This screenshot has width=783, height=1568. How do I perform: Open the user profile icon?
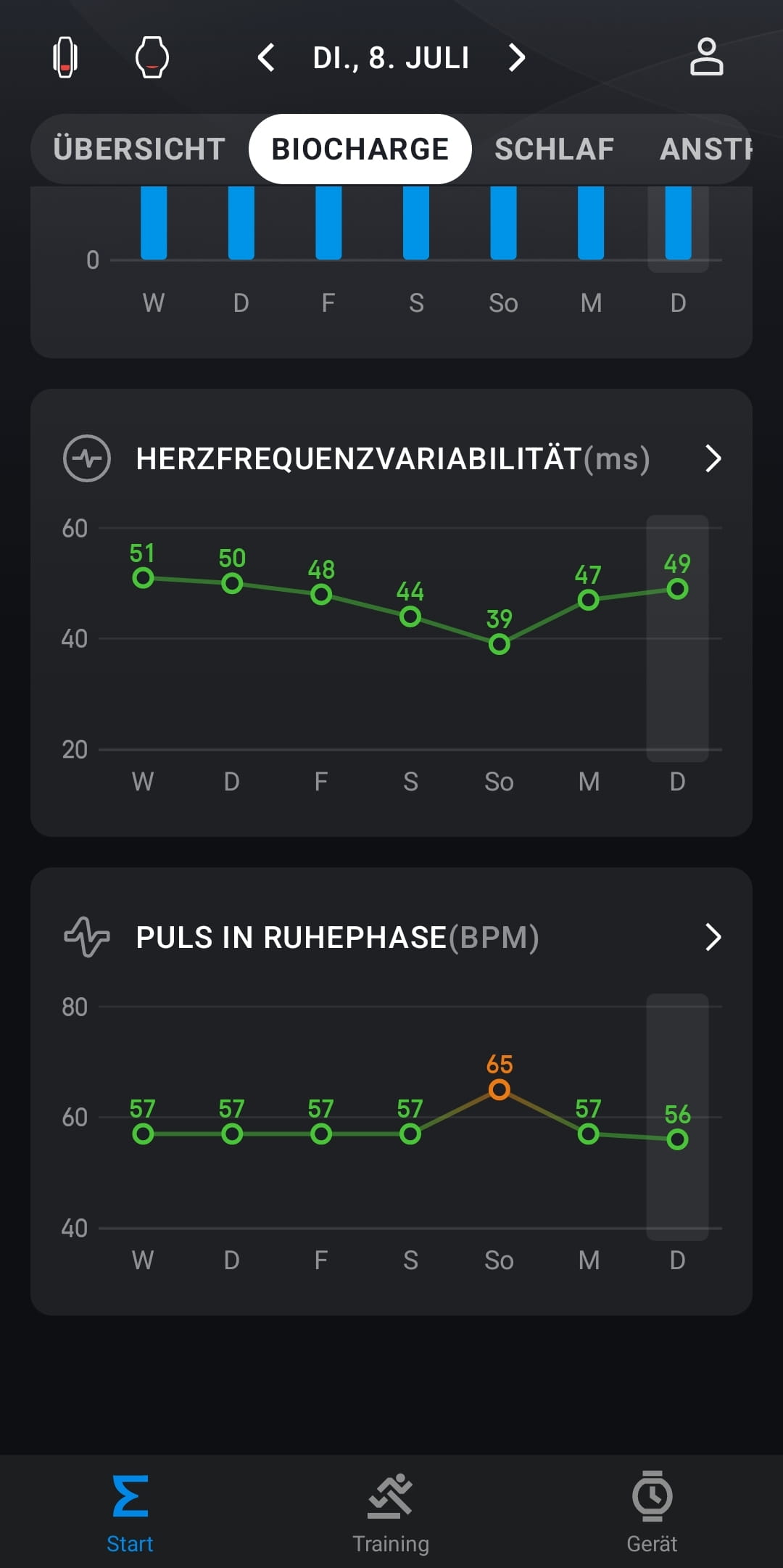click(706, 57)
